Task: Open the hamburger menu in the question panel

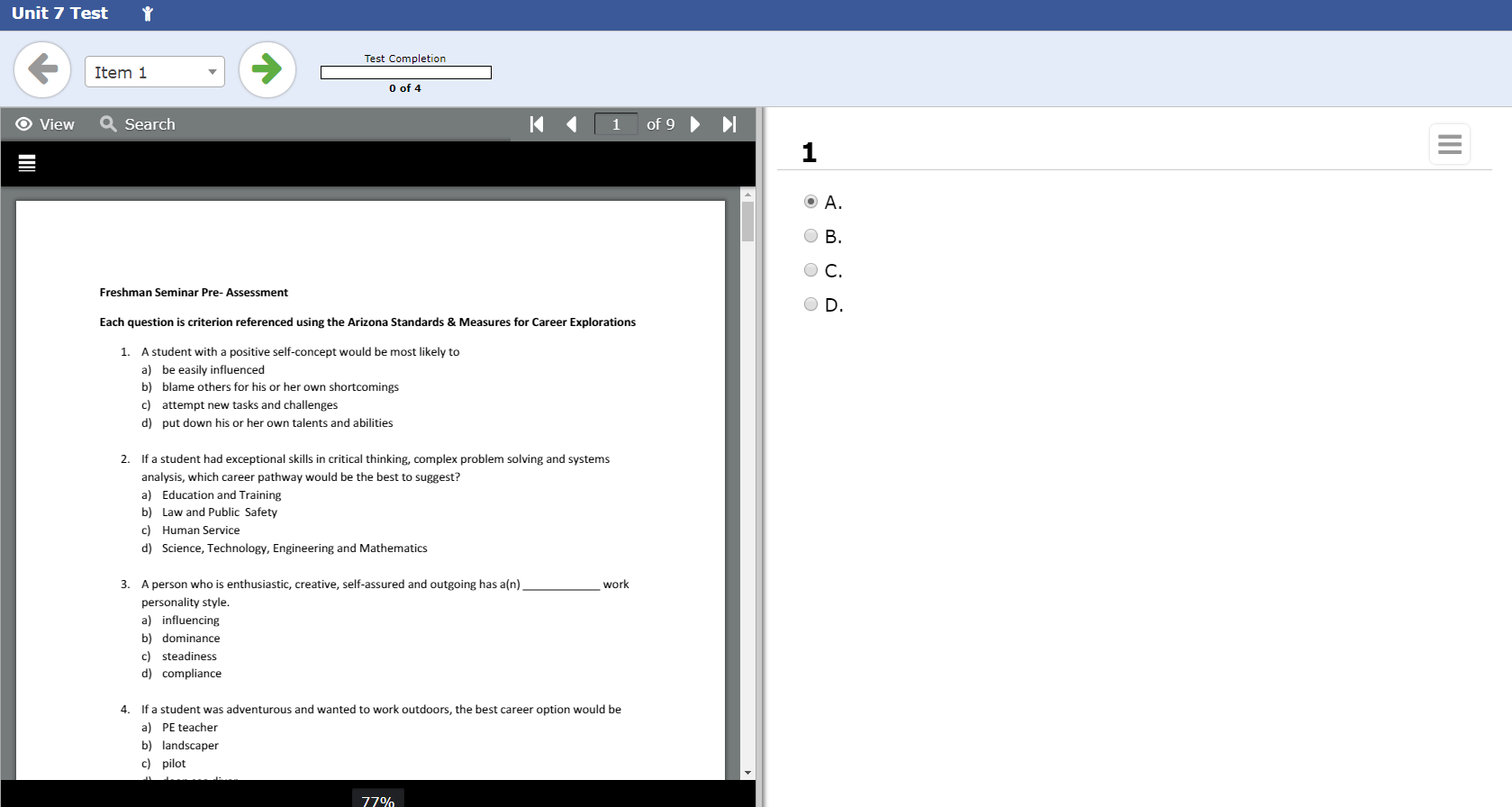Action: pos(1449,144)
